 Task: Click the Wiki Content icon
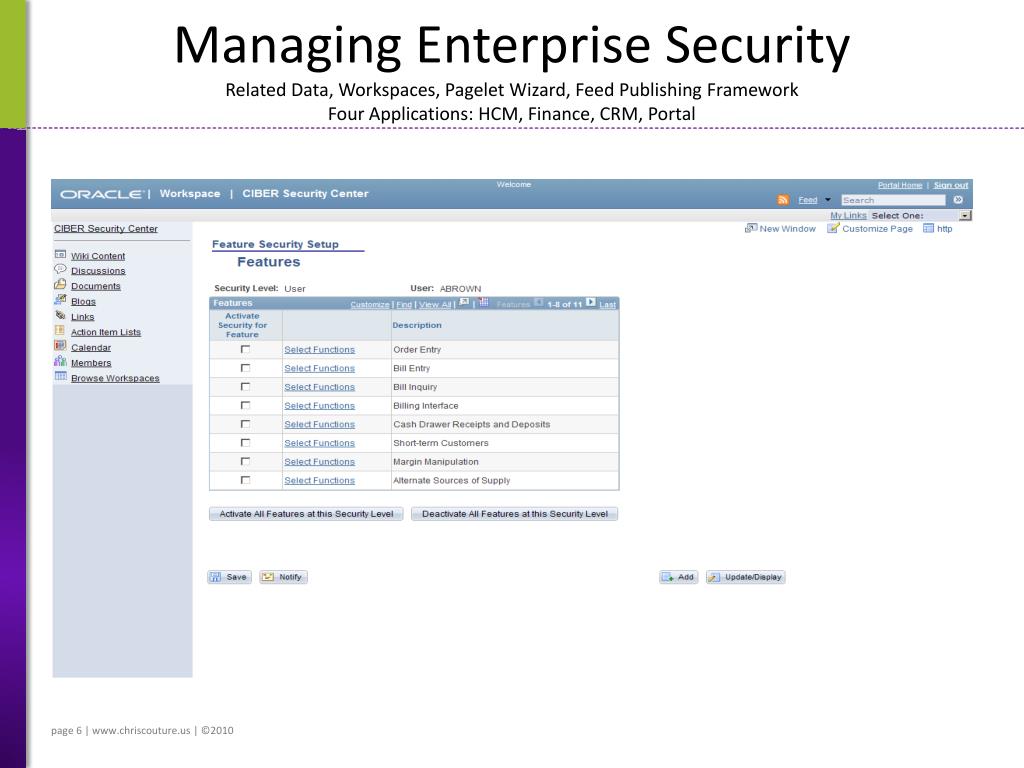(x=60, y=255)
